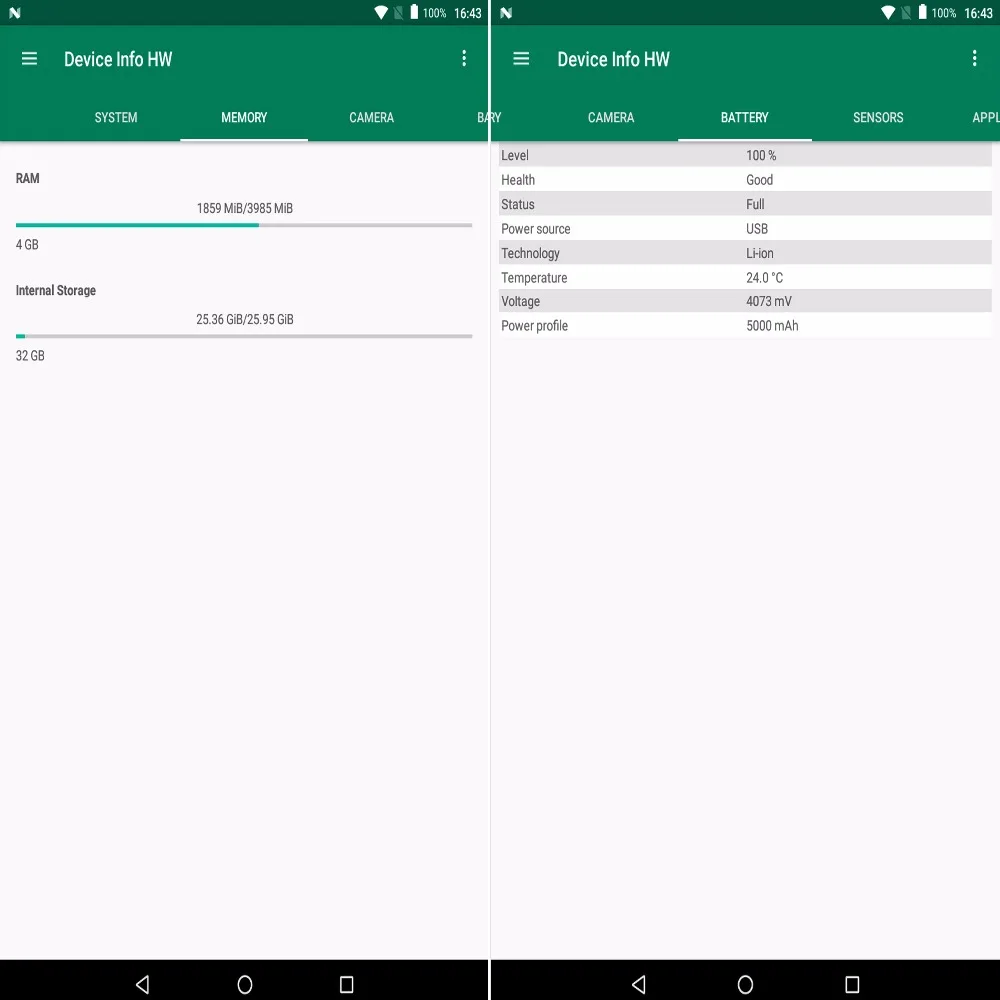Tap notification N icon on right status bar
Image resolution: width=1000 pixels, height=1000 pixels.
(x=506, y=13)
